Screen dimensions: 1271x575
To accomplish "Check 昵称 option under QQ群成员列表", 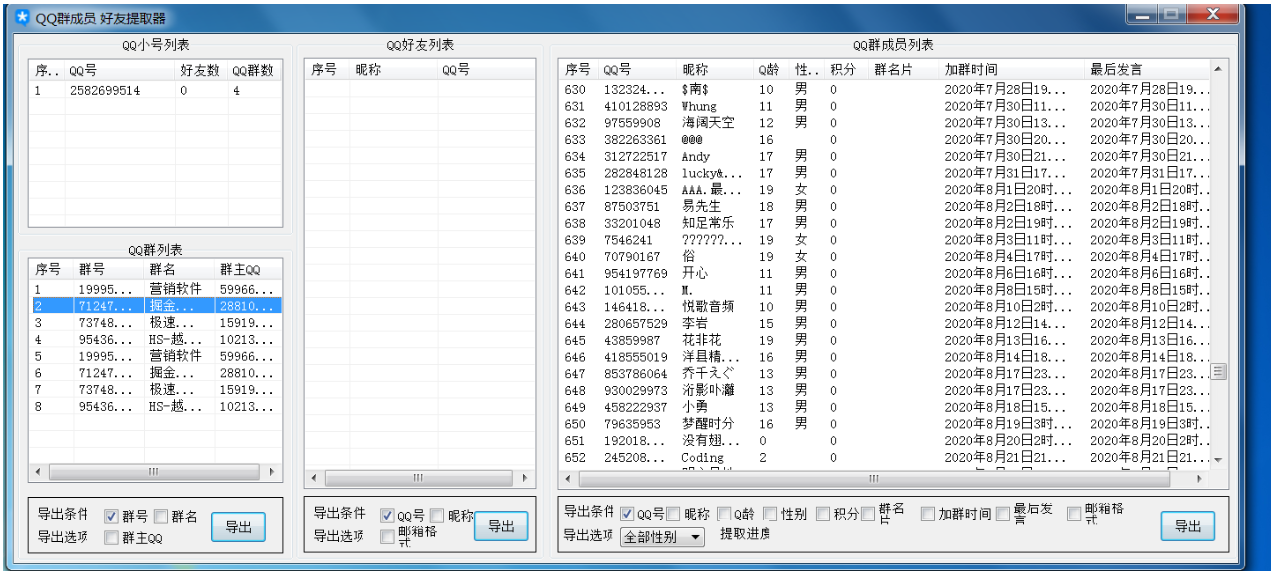I will [x=674, y=514].
